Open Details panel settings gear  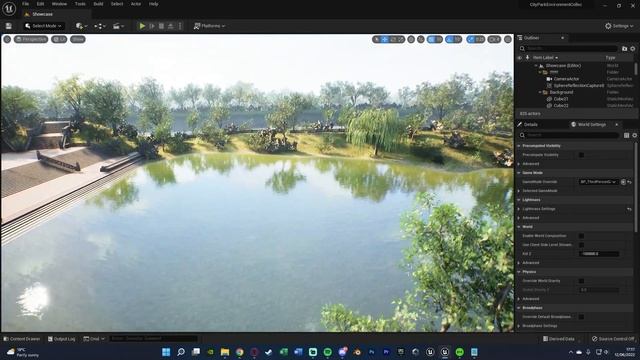(x=634, y=135)
